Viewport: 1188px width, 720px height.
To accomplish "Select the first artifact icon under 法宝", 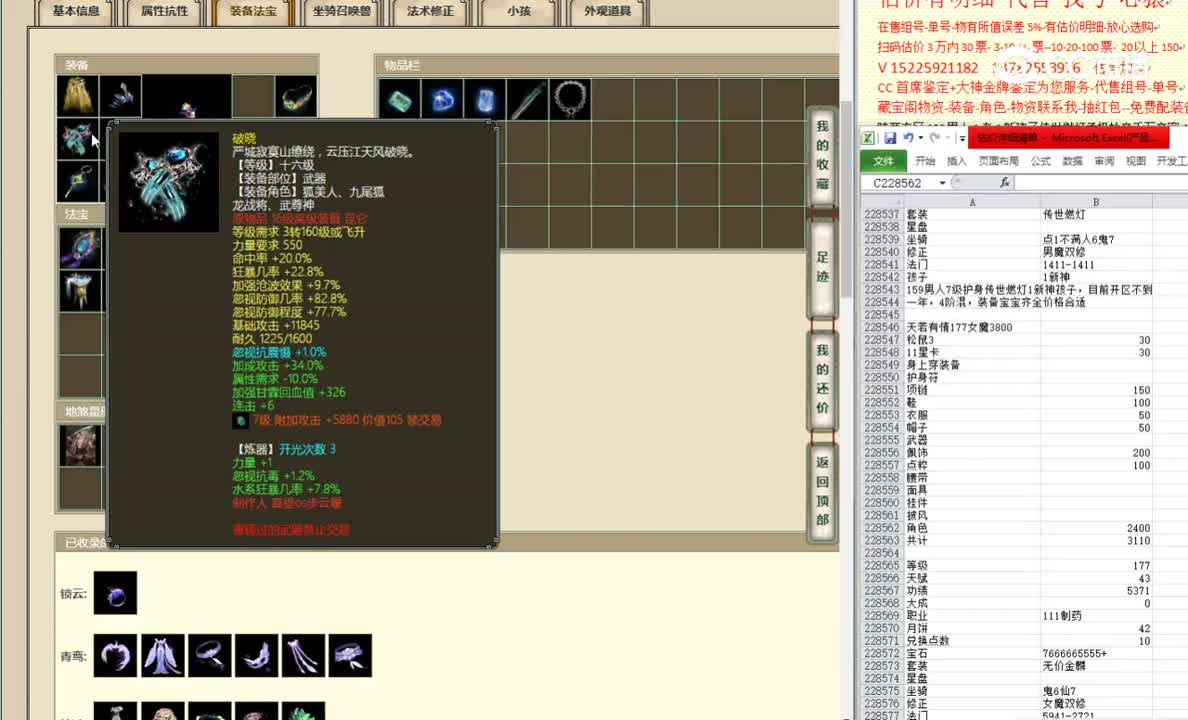I will 80,248.
